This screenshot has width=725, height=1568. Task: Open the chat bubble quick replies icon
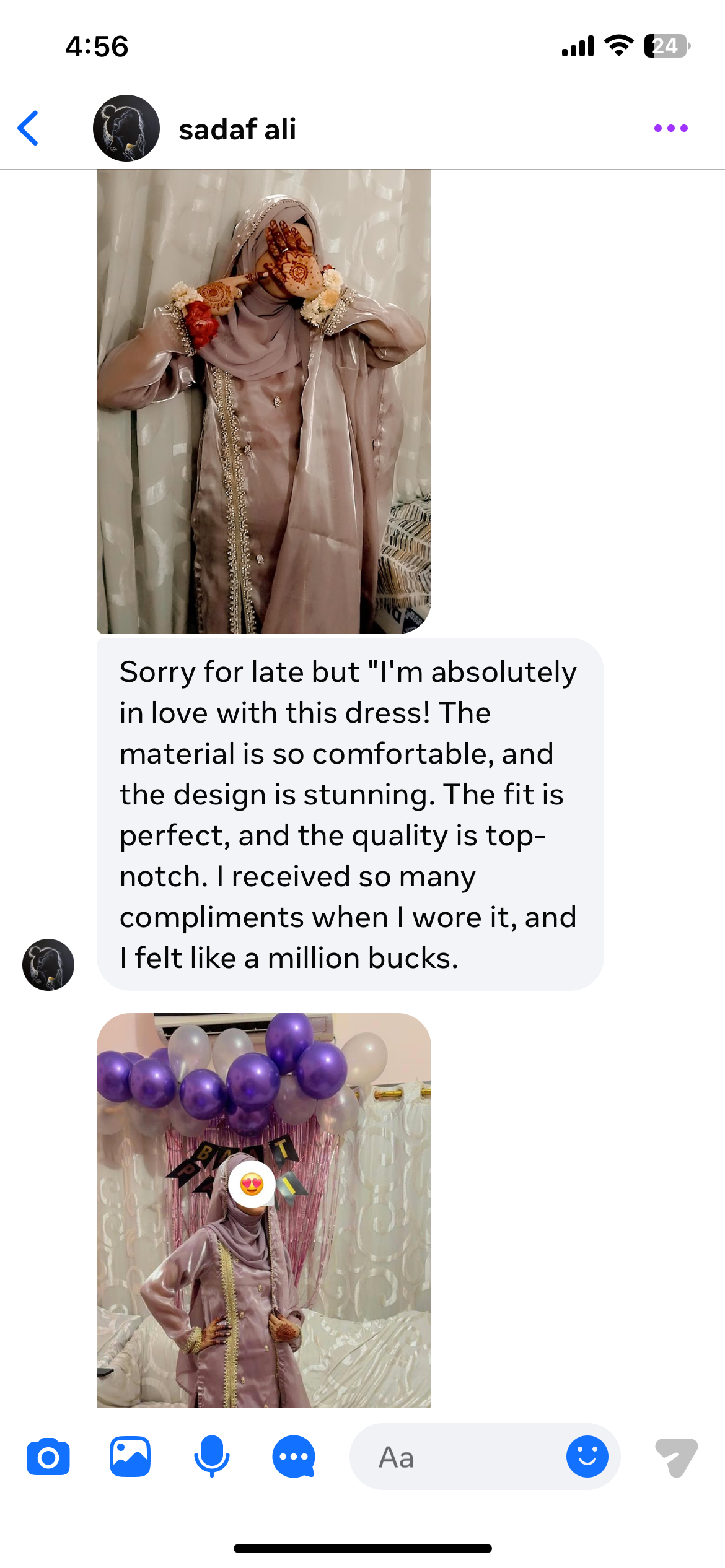294,1457
